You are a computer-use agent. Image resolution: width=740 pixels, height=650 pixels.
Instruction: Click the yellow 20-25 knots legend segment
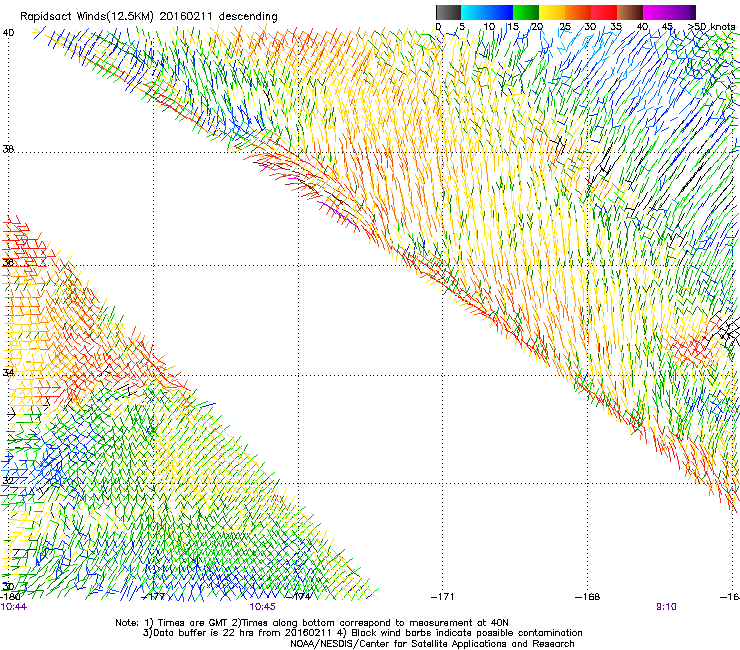(x=552, y=12)
